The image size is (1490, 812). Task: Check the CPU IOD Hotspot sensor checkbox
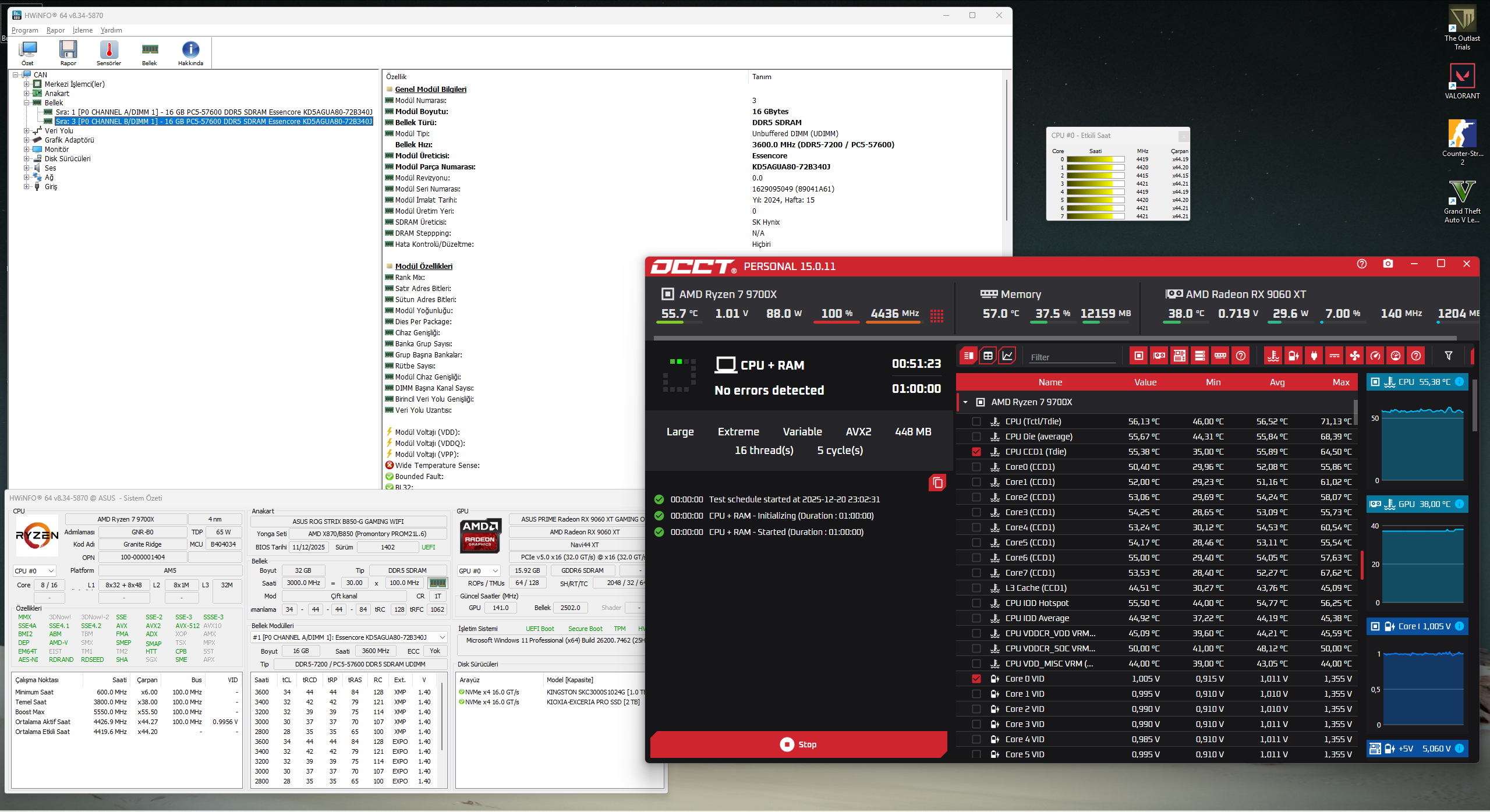976,603
